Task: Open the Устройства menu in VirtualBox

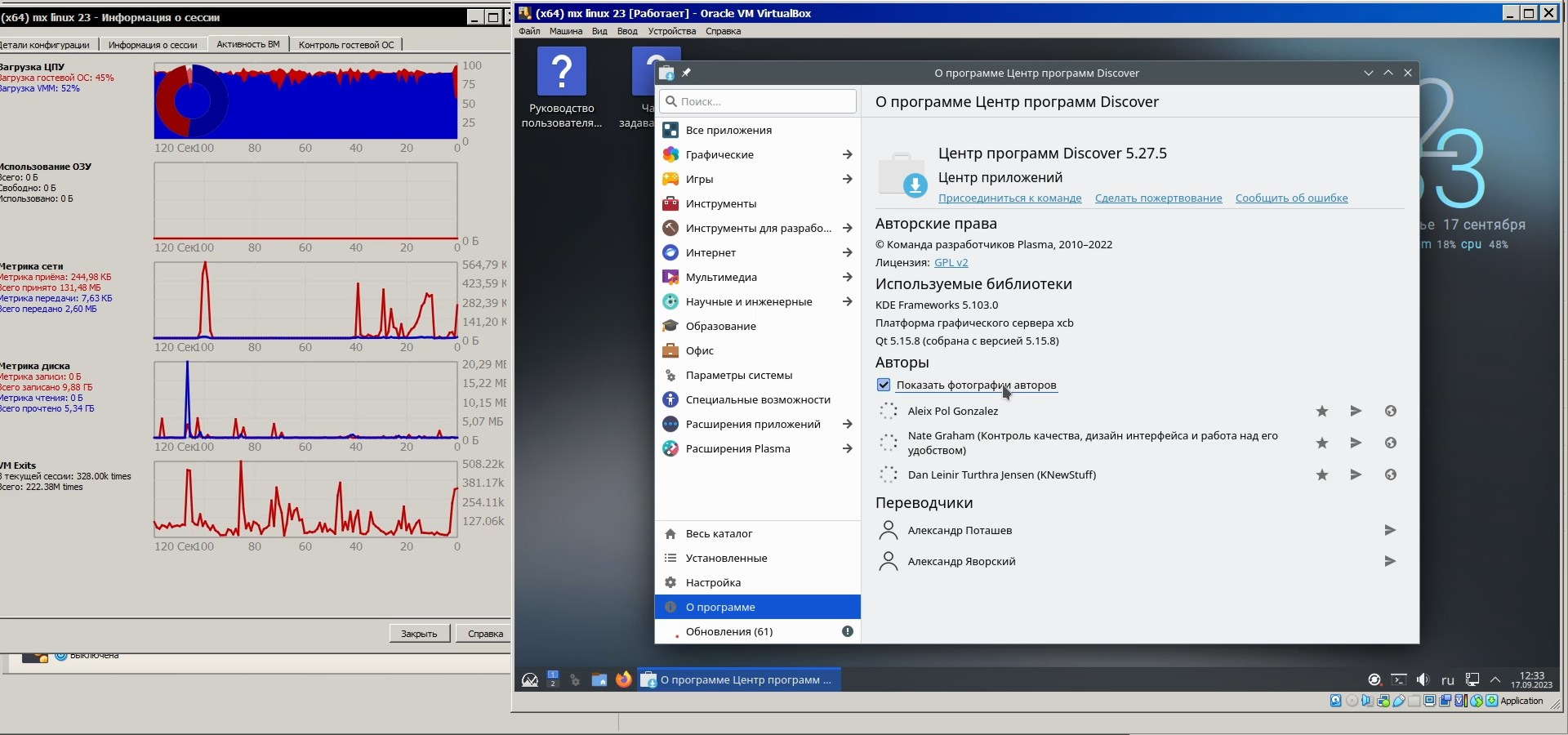Action: tap(672, 31)
